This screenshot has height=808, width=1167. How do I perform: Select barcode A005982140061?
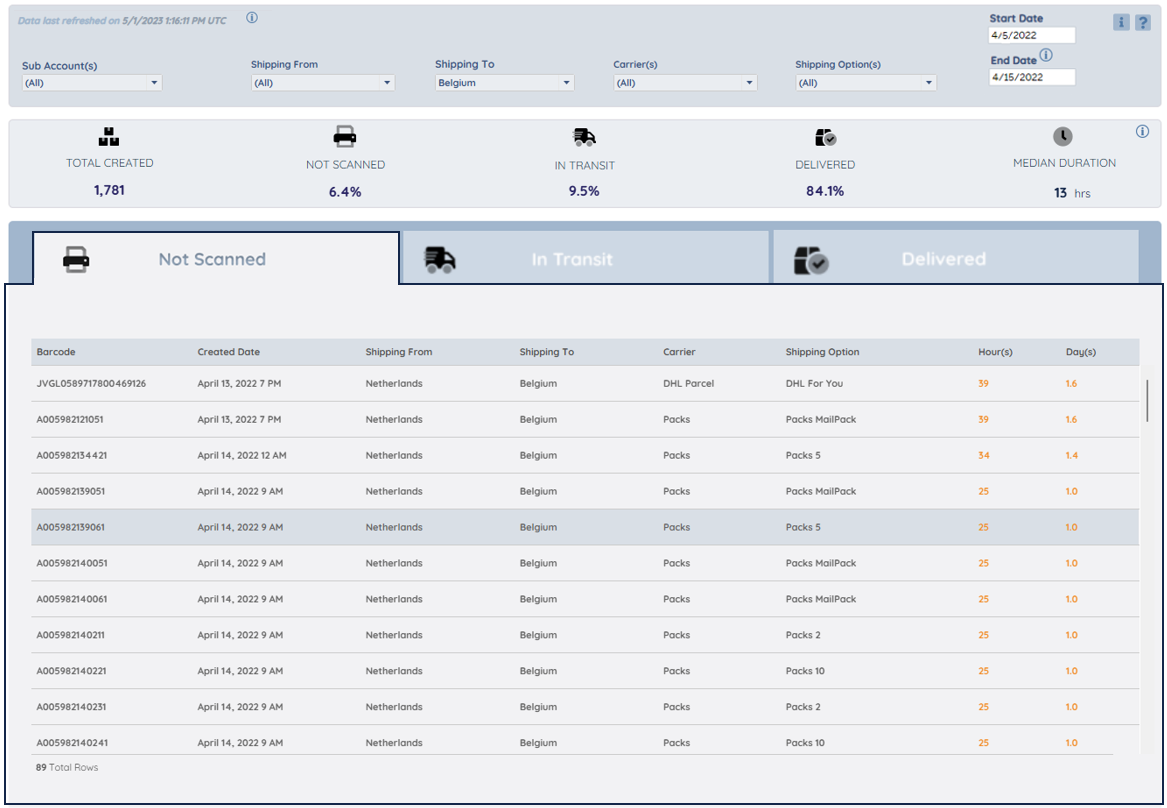(71, 599)
